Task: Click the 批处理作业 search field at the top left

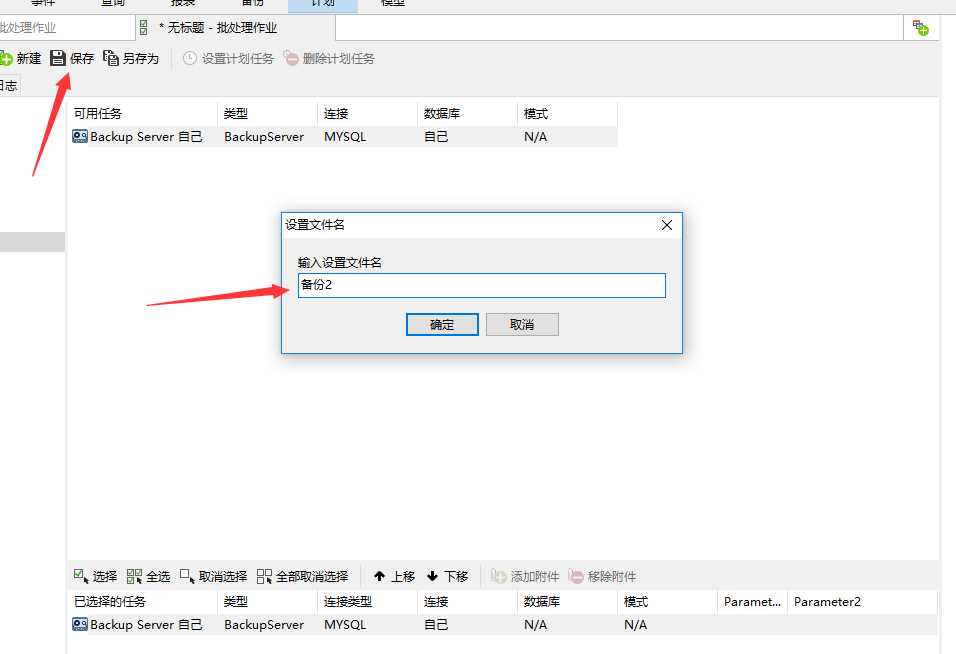Action: 66,27
